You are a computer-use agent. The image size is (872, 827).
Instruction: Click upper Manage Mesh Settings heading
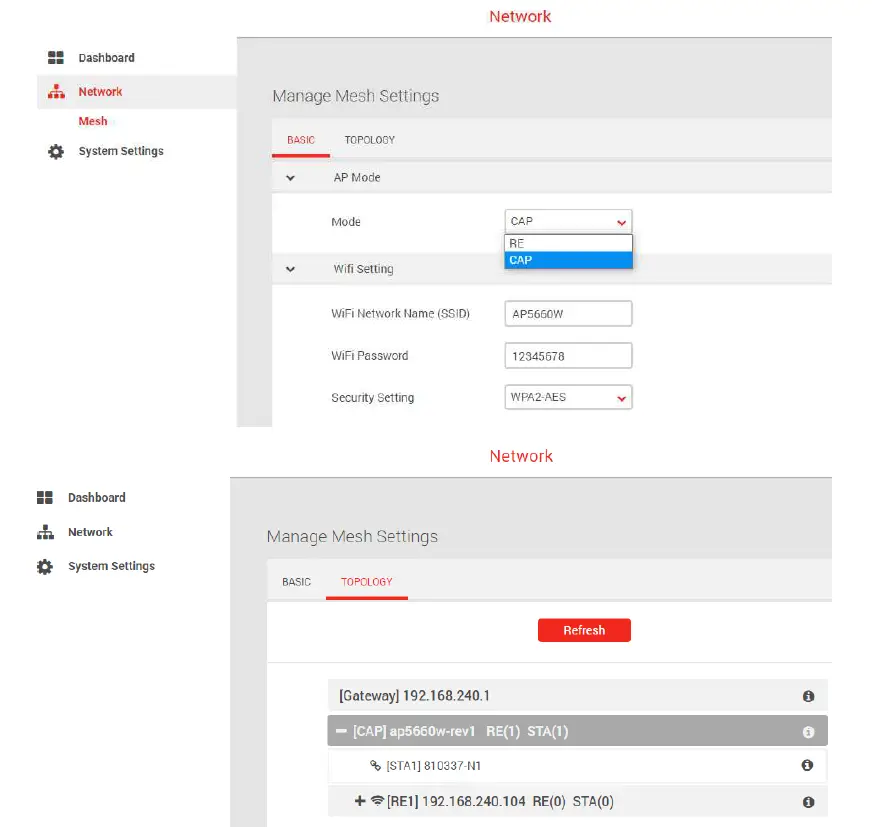click(355, 96)
